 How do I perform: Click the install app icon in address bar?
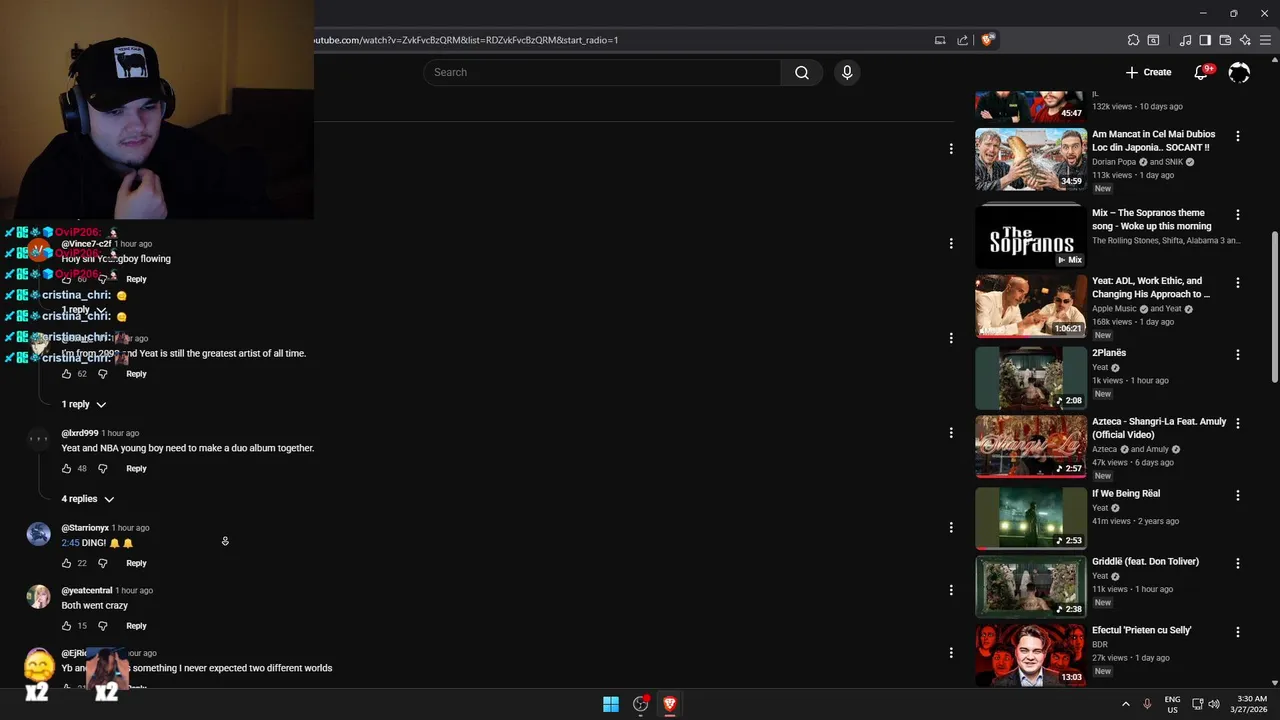tap(940, 40)
